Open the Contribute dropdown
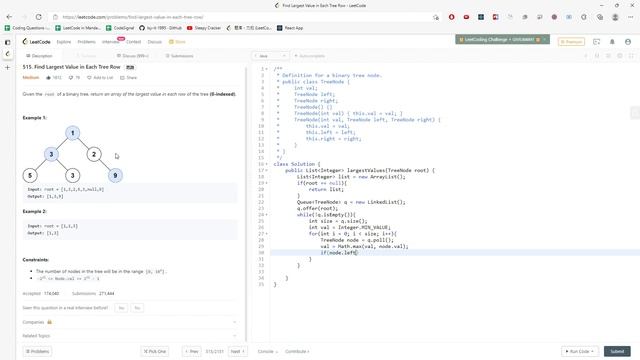The height and width of the screenshot is (360, 640). pos(297,351)
